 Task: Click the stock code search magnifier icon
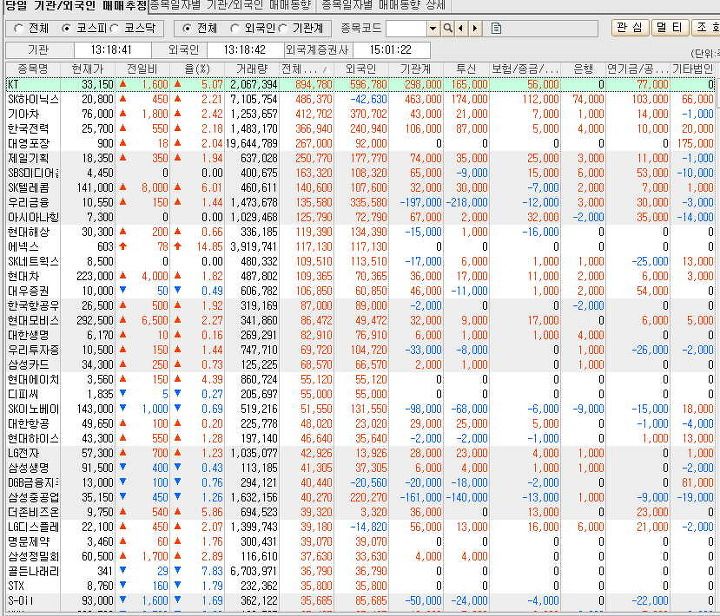coord(447,28)
